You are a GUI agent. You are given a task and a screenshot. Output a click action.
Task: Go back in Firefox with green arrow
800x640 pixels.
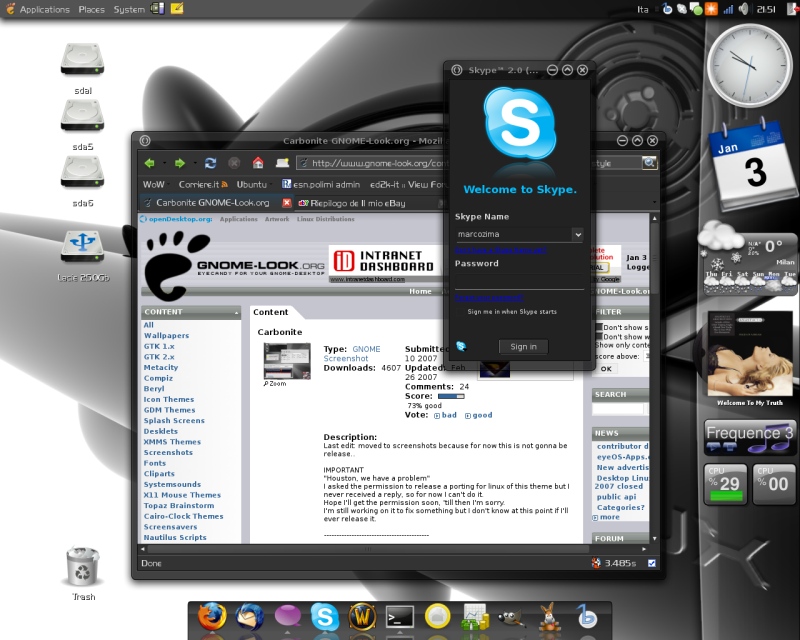149,163
